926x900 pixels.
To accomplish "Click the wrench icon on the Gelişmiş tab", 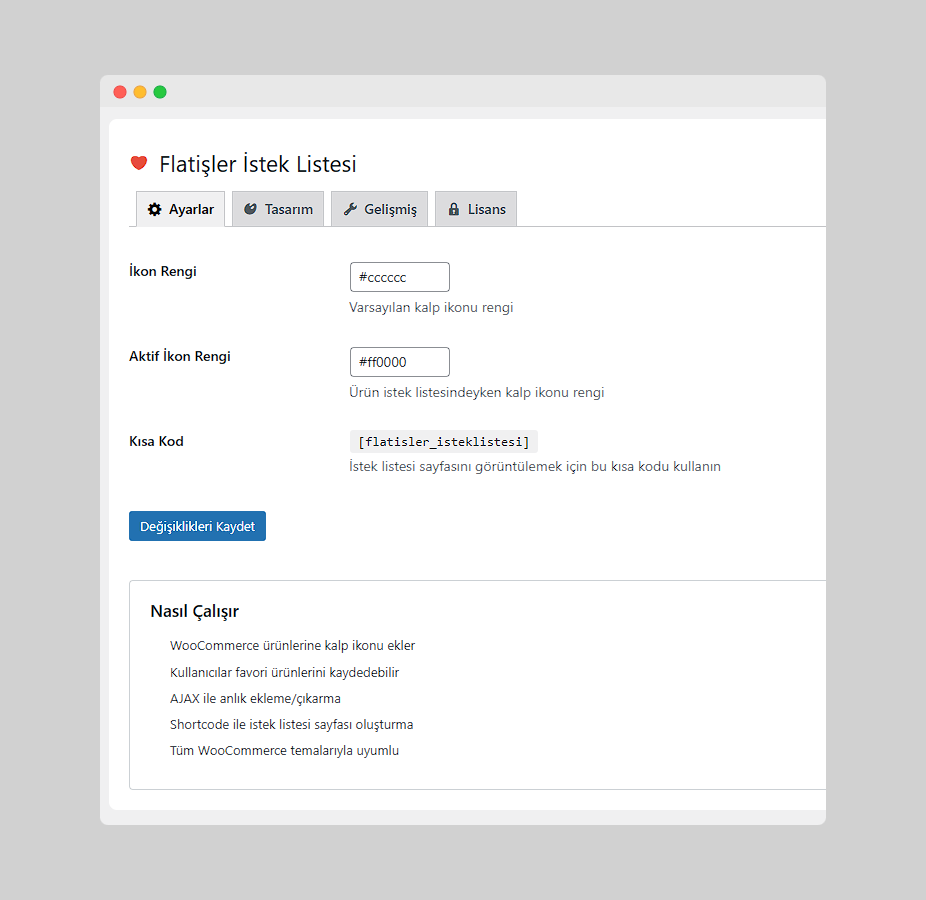I will click(351, 208).
